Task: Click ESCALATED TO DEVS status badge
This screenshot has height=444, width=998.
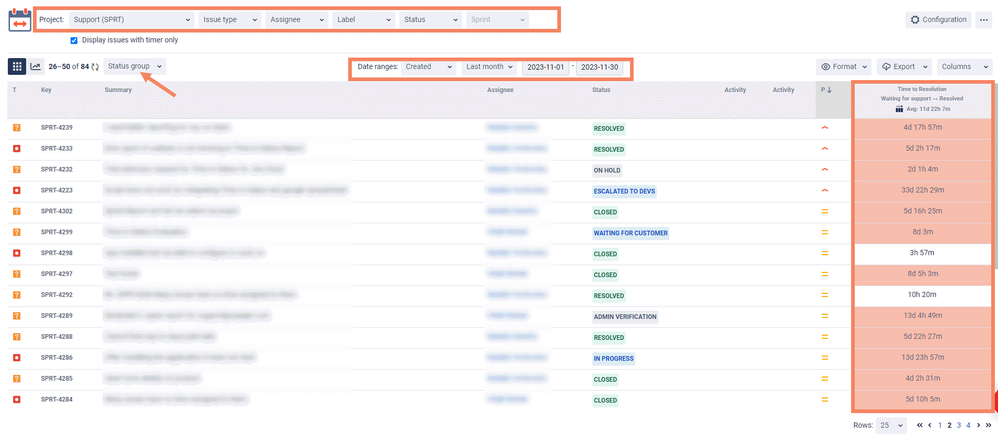Action: point(624,191)
